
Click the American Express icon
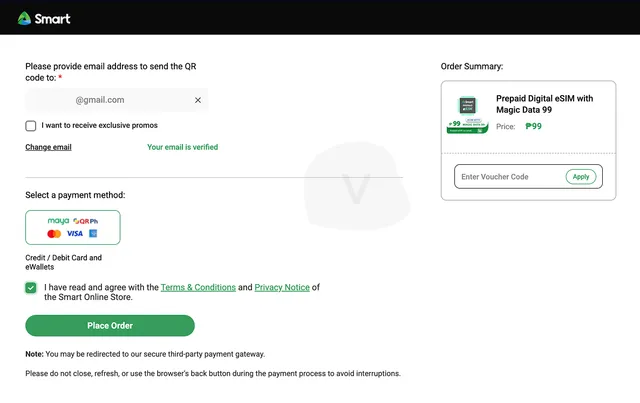93,234
